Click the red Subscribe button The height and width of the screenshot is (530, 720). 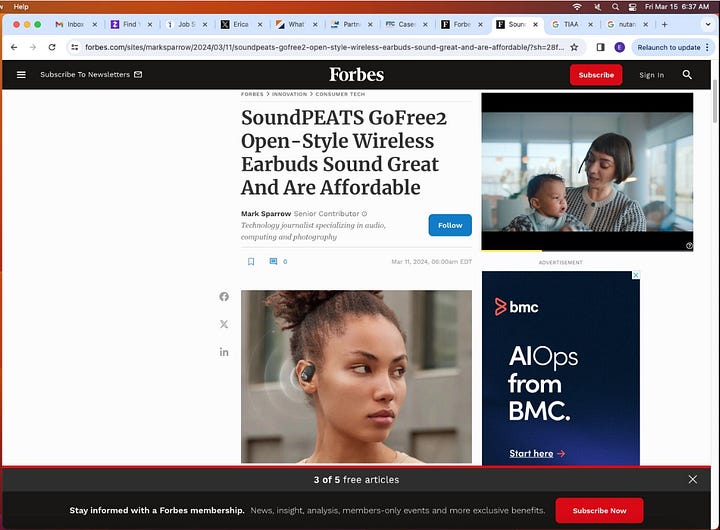pos(596,75)
